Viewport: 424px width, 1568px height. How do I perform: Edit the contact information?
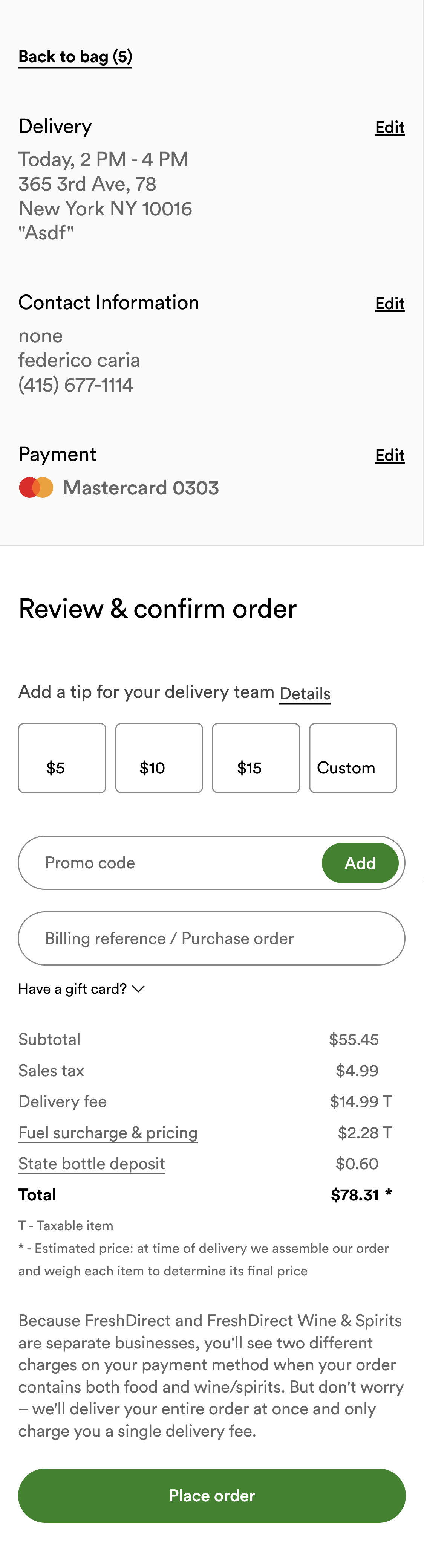[389, 303]
